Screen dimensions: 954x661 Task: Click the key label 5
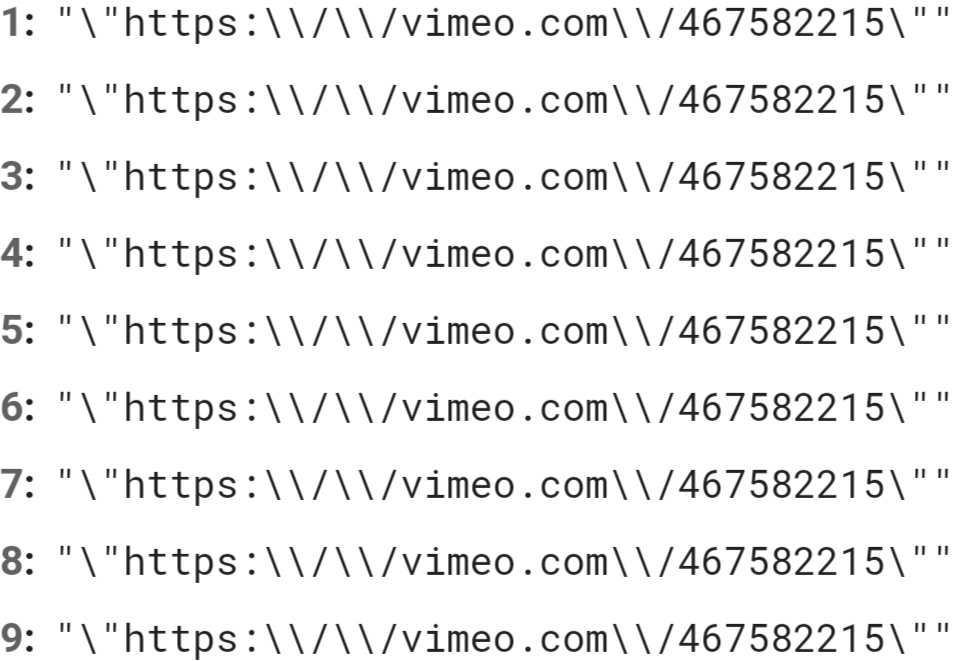[x=18, y=330]
